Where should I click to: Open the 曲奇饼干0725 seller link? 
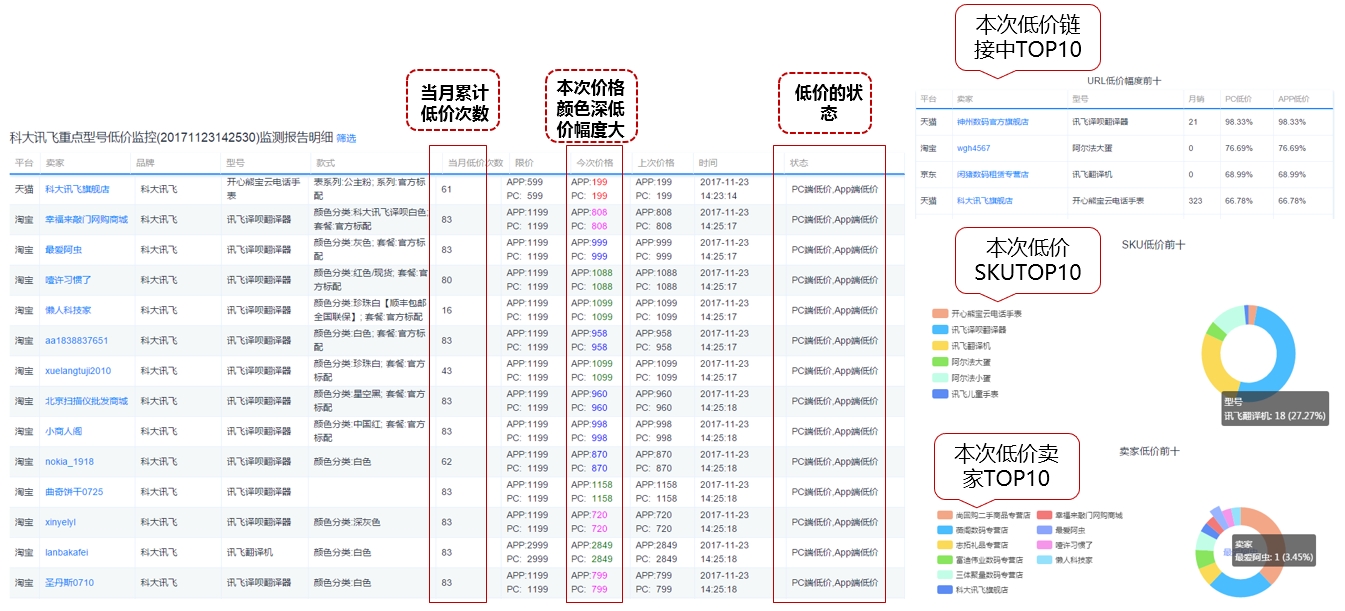pyautogui.click(x=74, y=492)
